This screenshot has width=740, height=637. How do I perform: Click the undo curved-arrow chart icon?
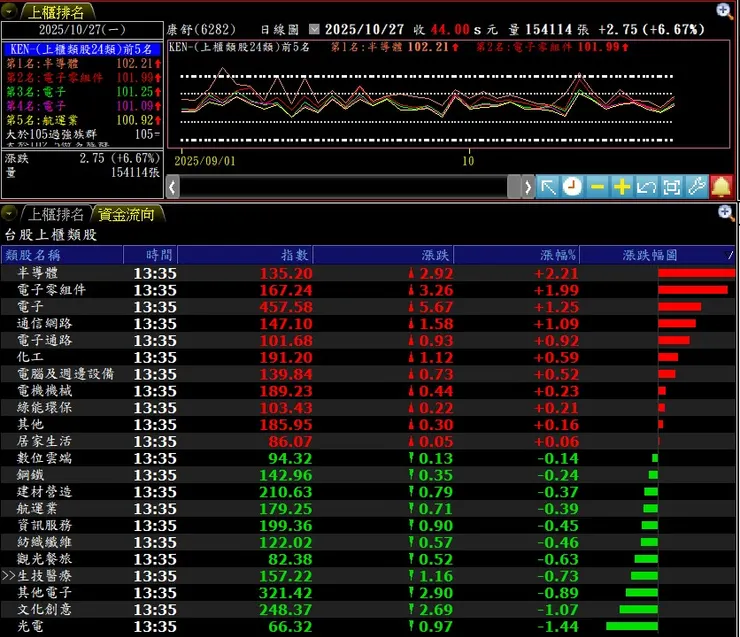(x=646, y=187)
